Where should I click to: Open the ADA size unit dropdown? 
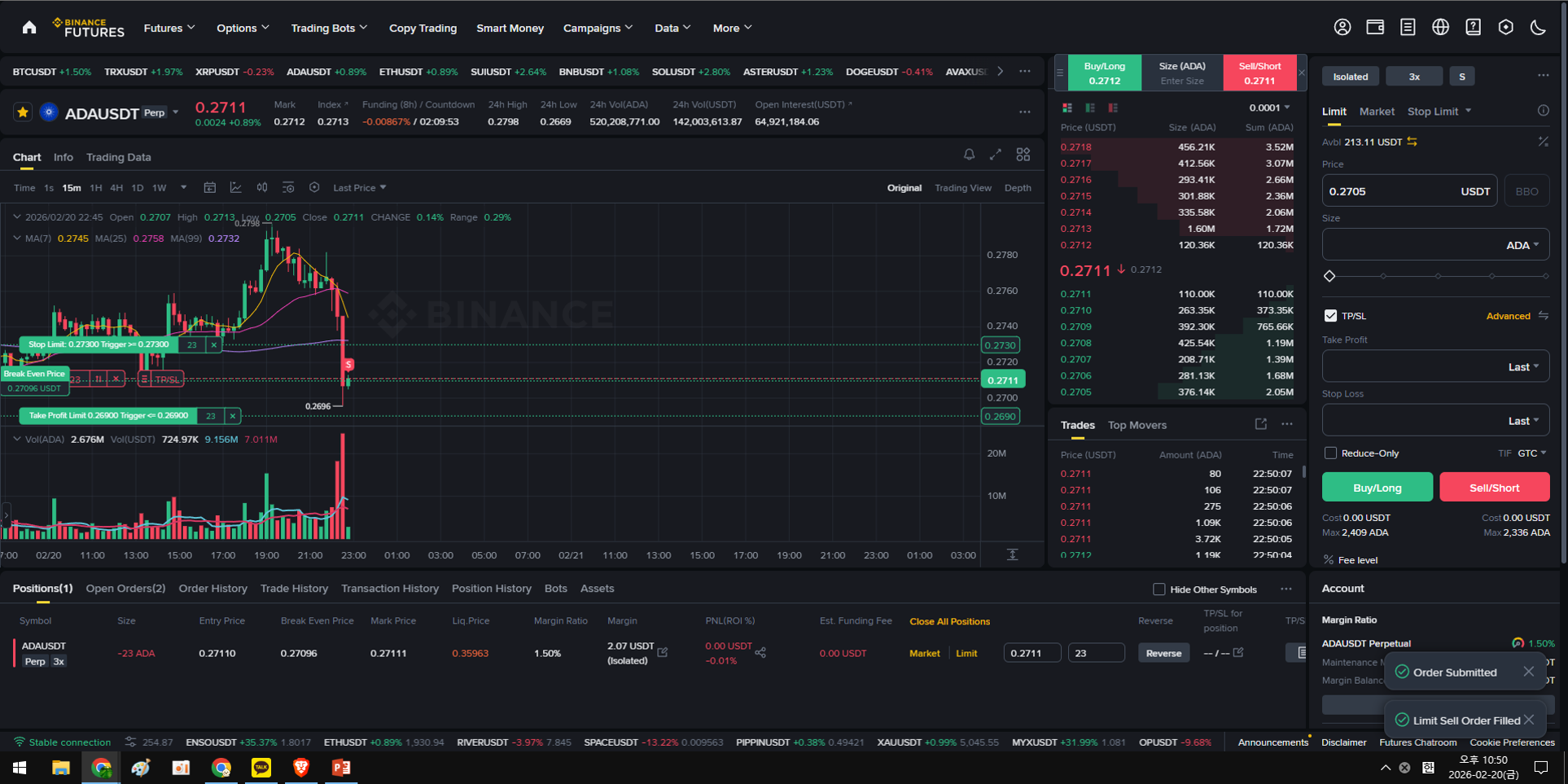(x=1522, y=245)
